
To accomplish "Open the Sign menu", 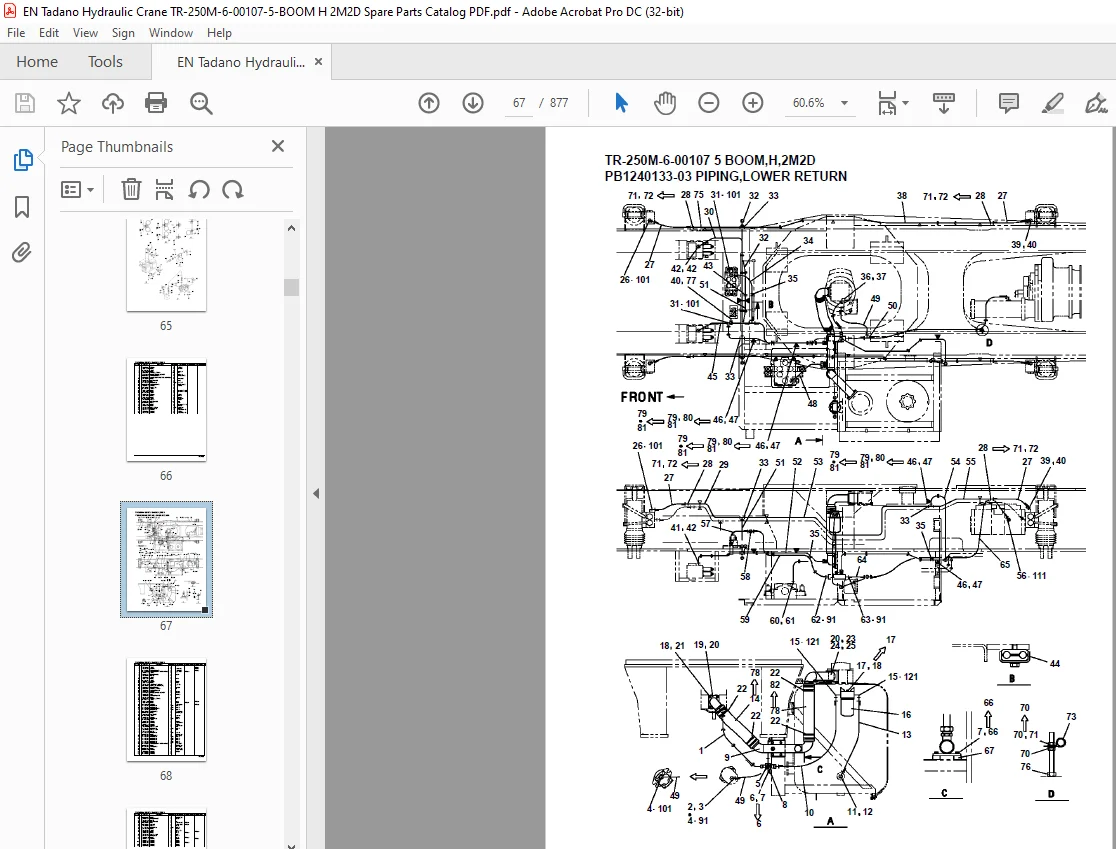I will [123, 33].
